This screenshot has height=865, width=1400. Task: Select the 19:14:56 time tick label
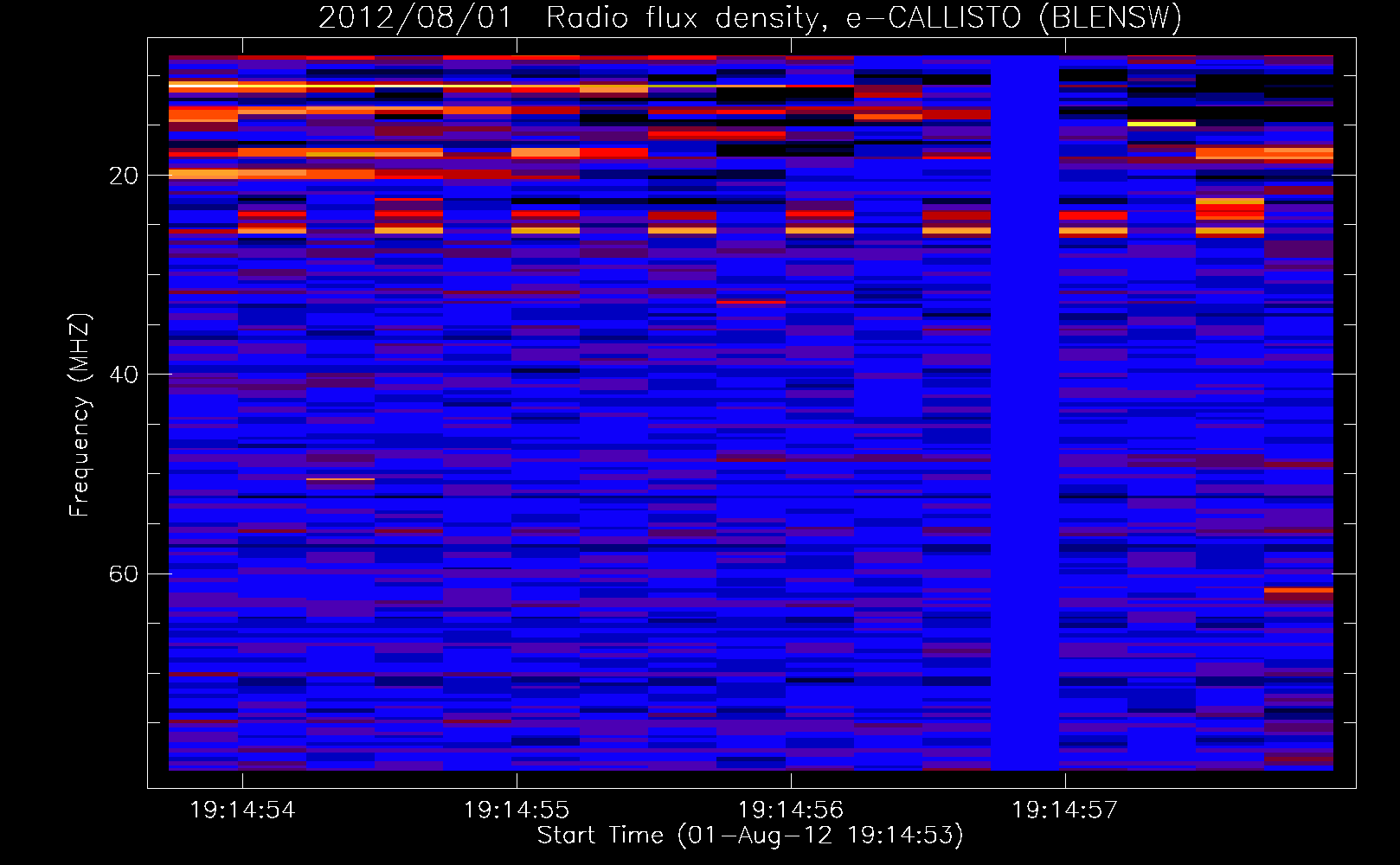pos(791,811)
